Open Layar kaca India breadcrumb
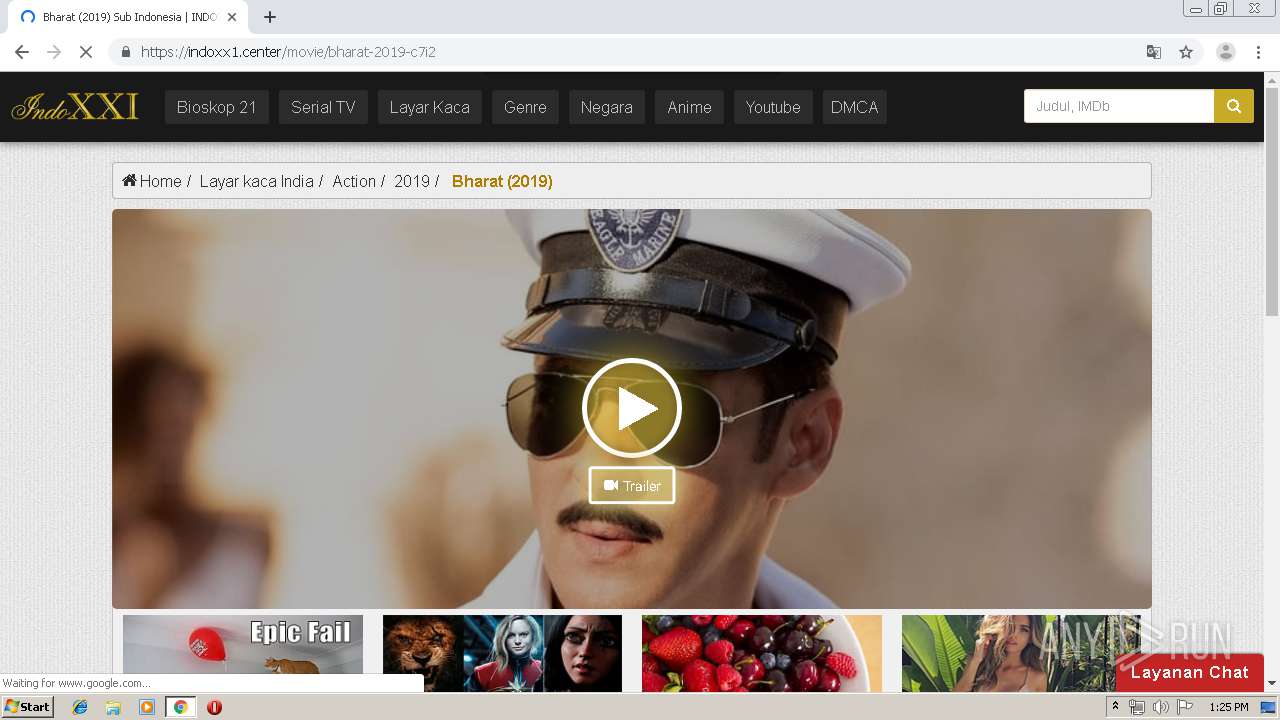 click(x=257, y=181)
